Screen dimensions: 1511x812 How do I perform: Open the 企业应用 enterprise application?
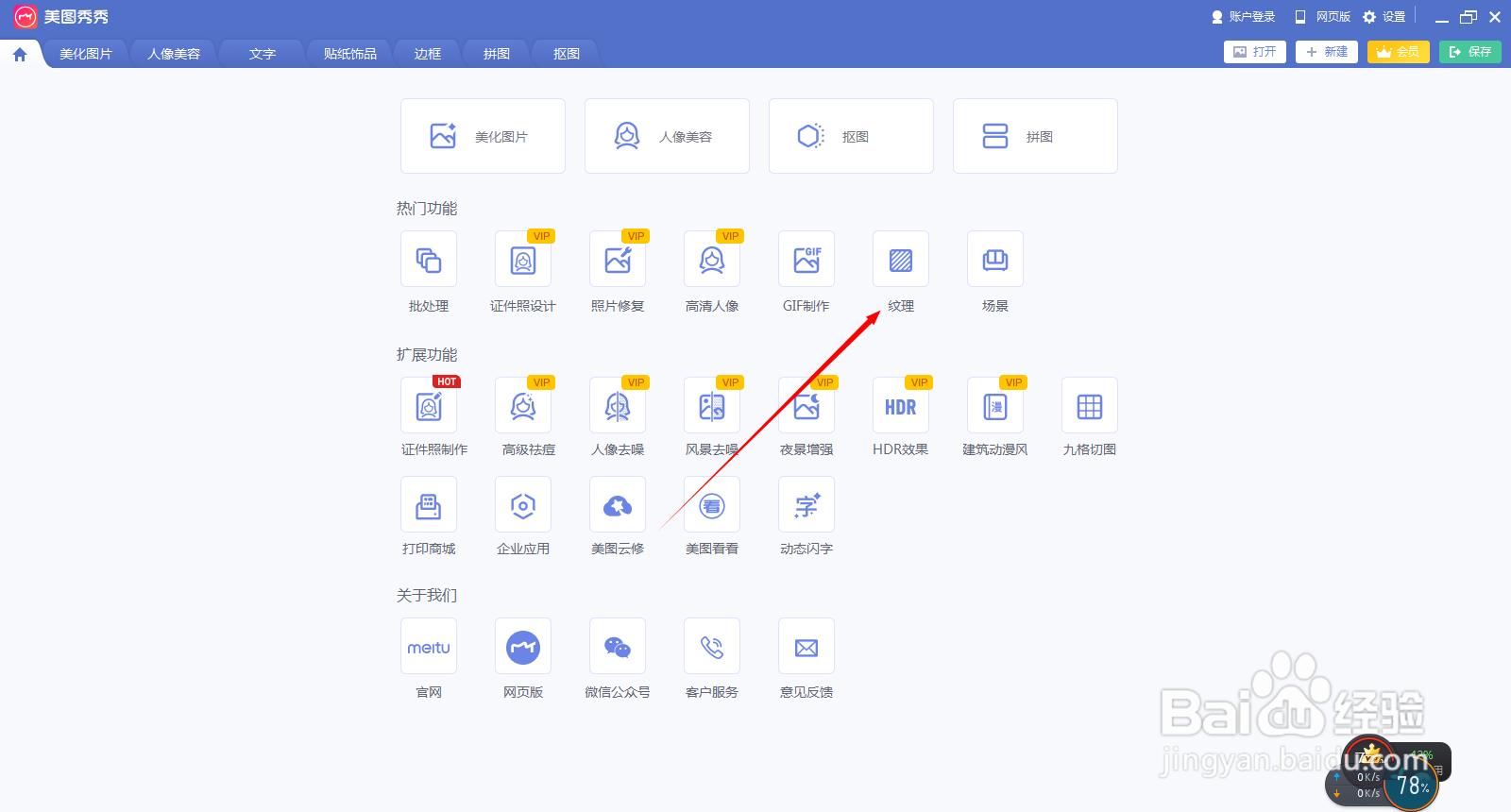pos(523,505)
